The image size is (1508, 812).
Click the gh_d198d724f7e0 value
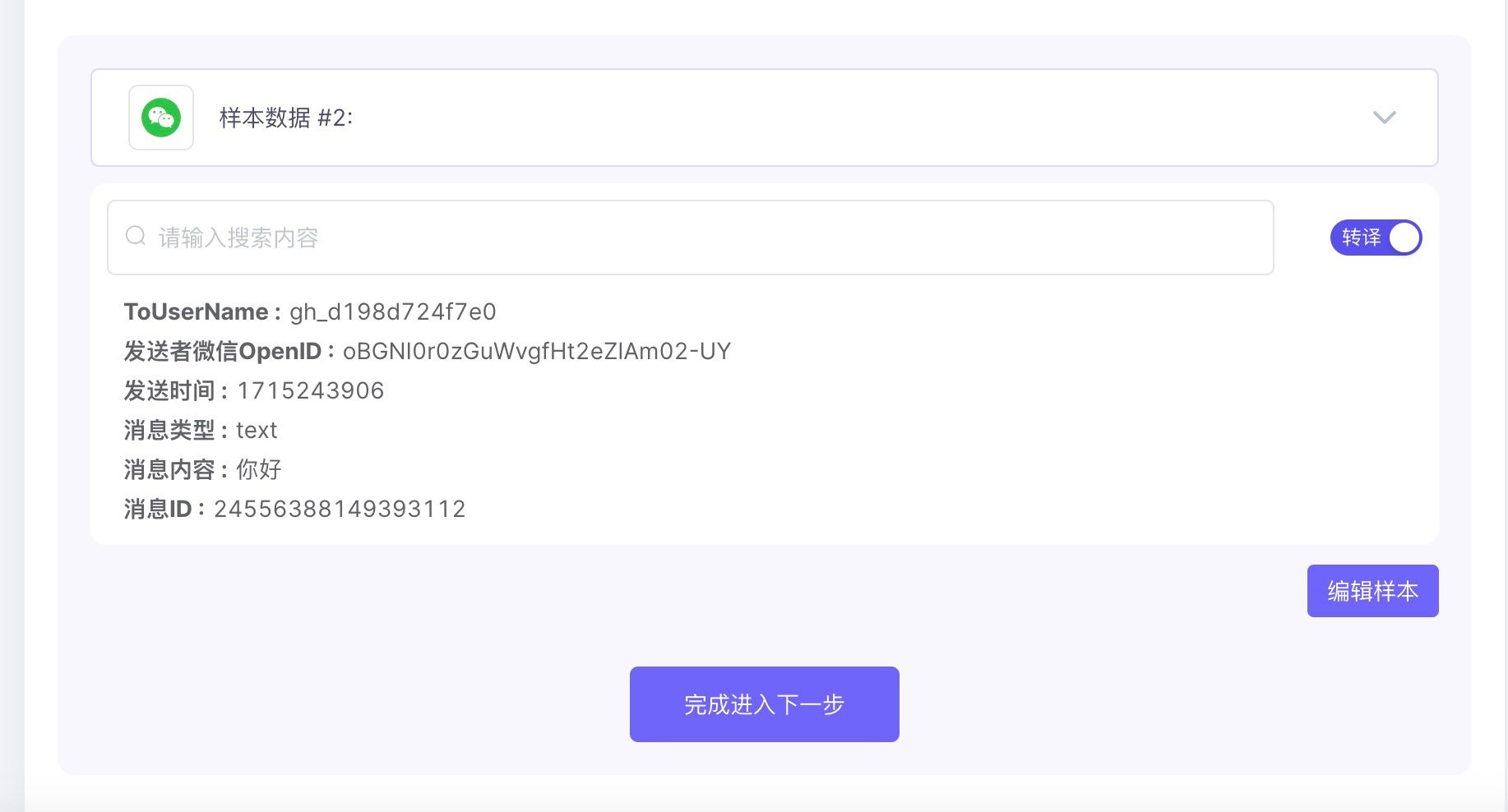[x=393, y=311]
